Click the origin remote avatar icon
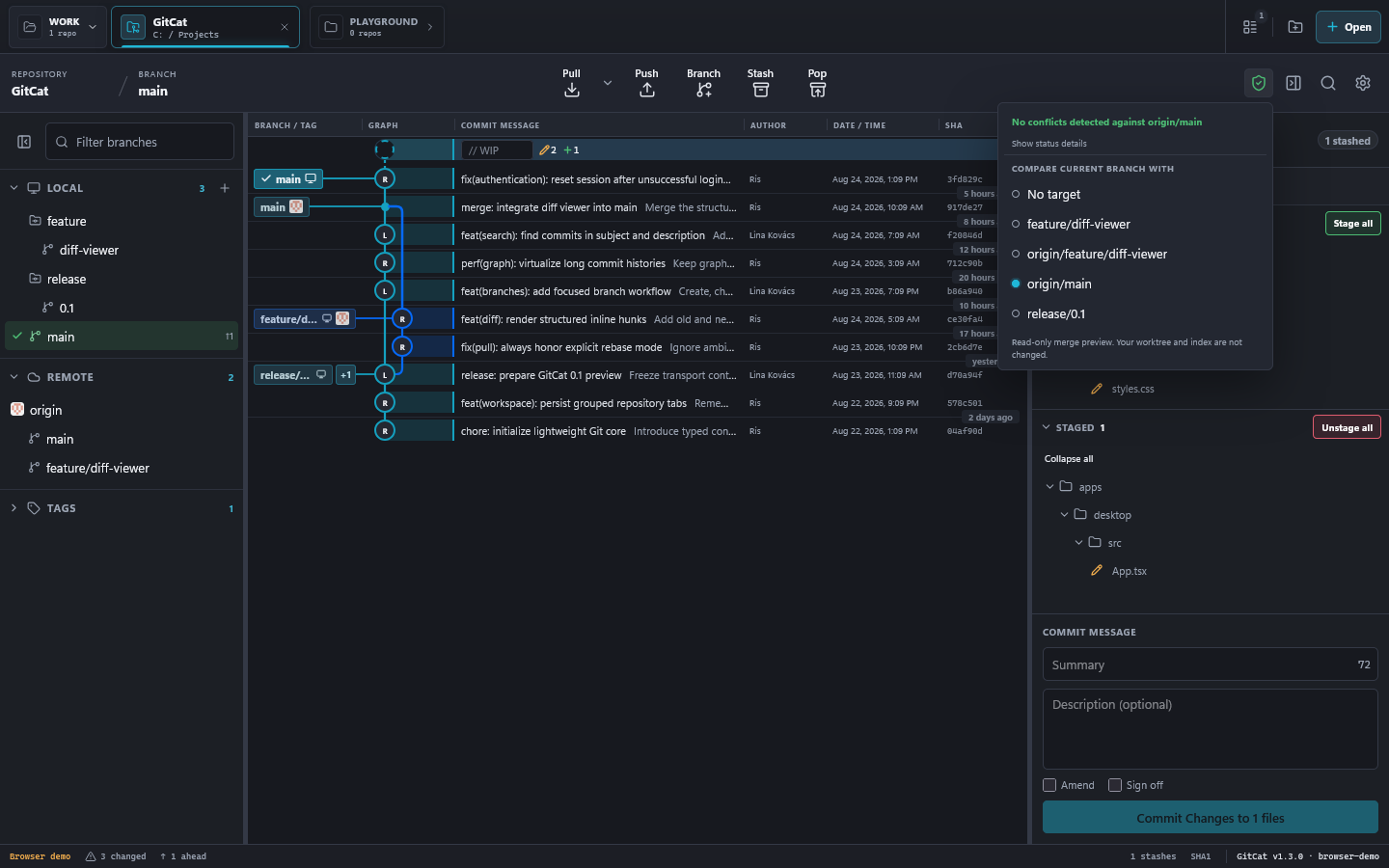 click(17, 410)
